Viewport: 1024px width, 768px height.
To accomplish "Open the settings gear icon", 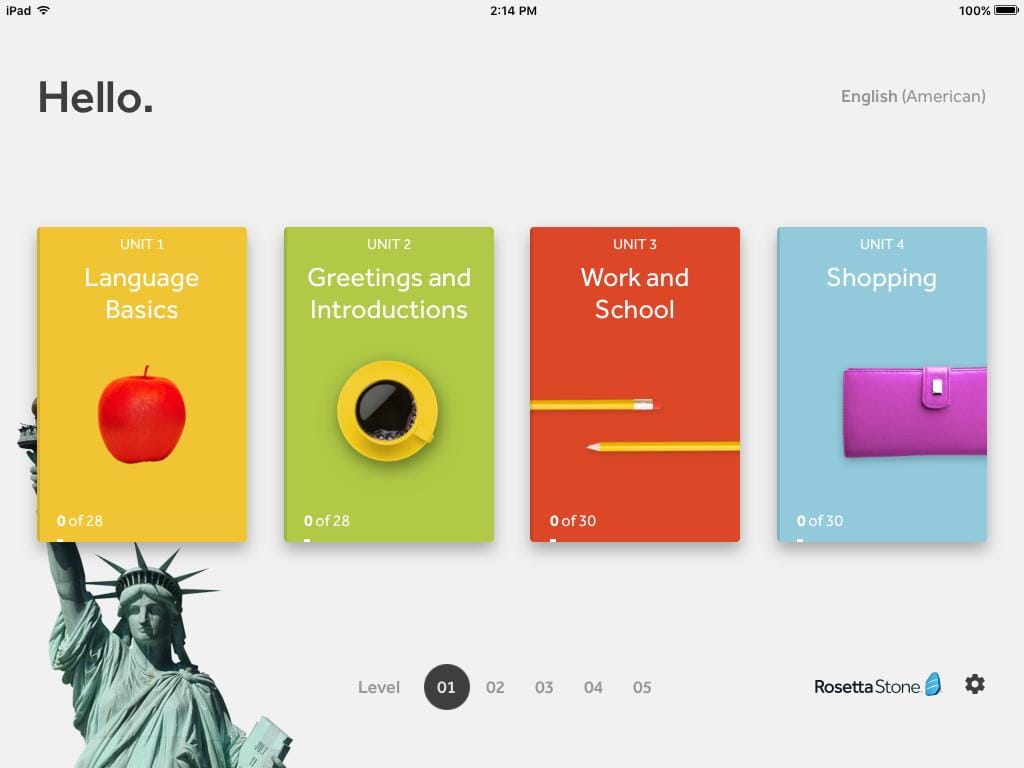I will 974,684.
